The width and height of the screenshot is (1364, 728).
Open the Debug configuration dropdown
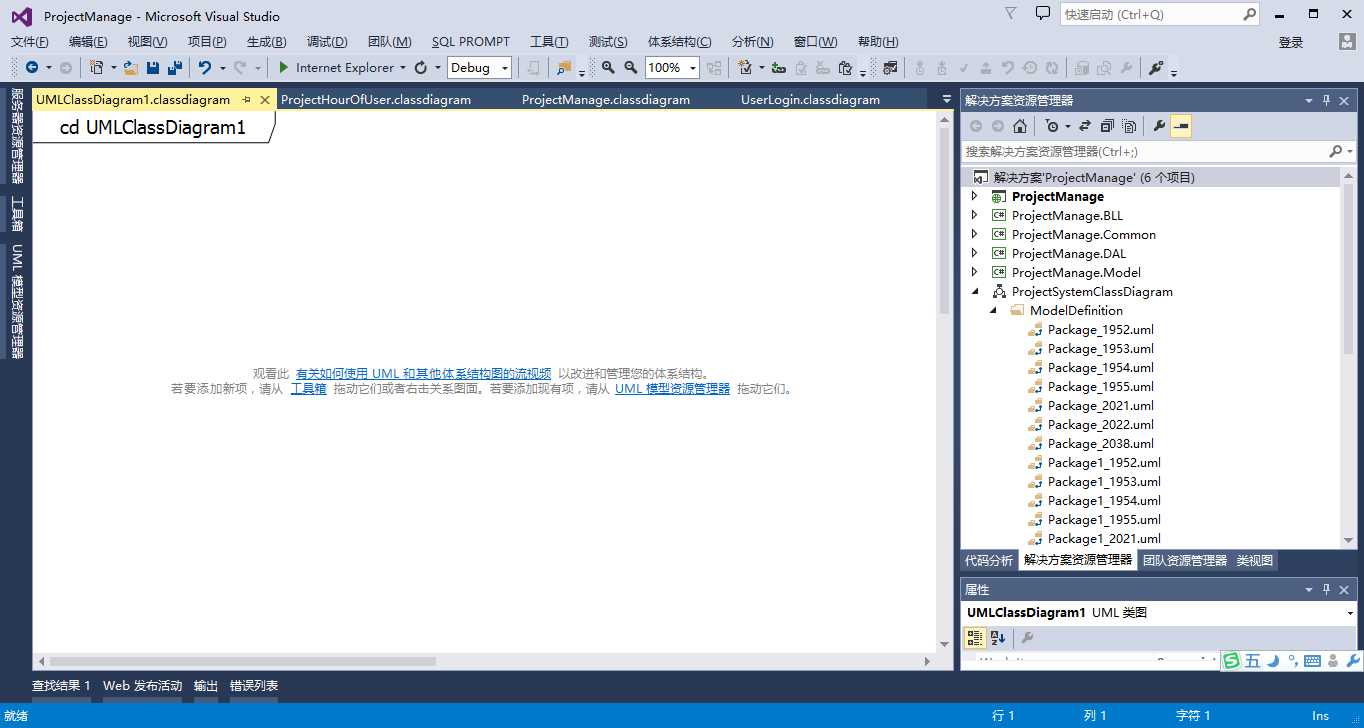point(505,68)
